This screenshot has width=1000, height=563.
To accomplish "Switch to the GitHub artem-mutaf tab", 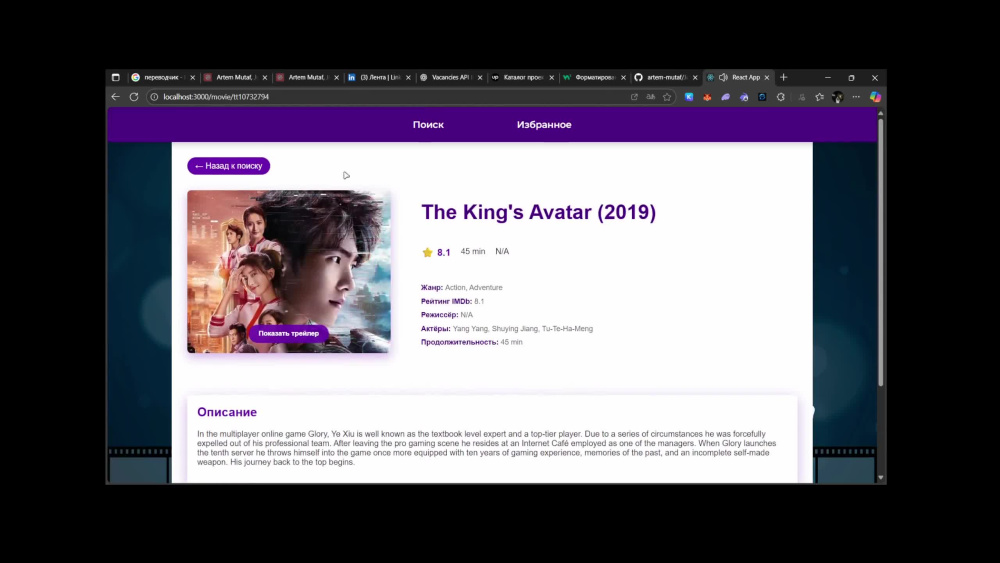I will click(x=666, y=77).
